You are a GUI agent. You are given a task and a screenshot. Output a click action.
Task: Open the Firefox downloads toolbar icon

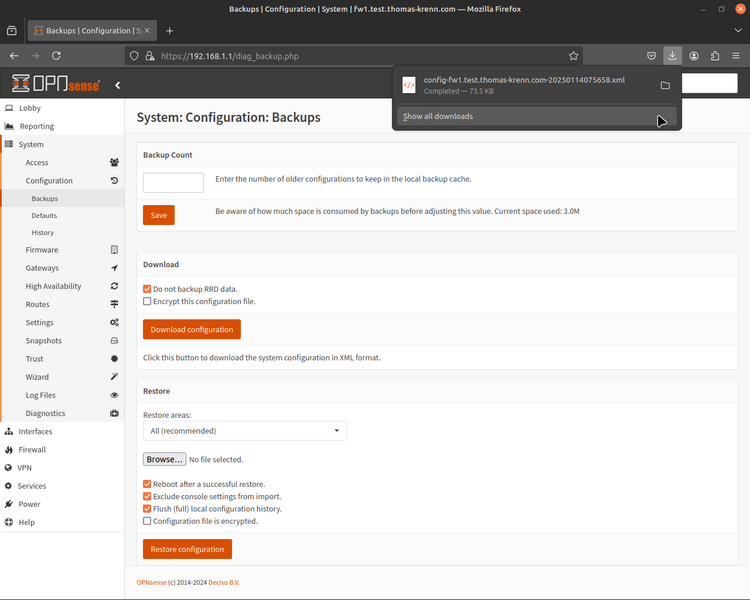coord(672,56)
